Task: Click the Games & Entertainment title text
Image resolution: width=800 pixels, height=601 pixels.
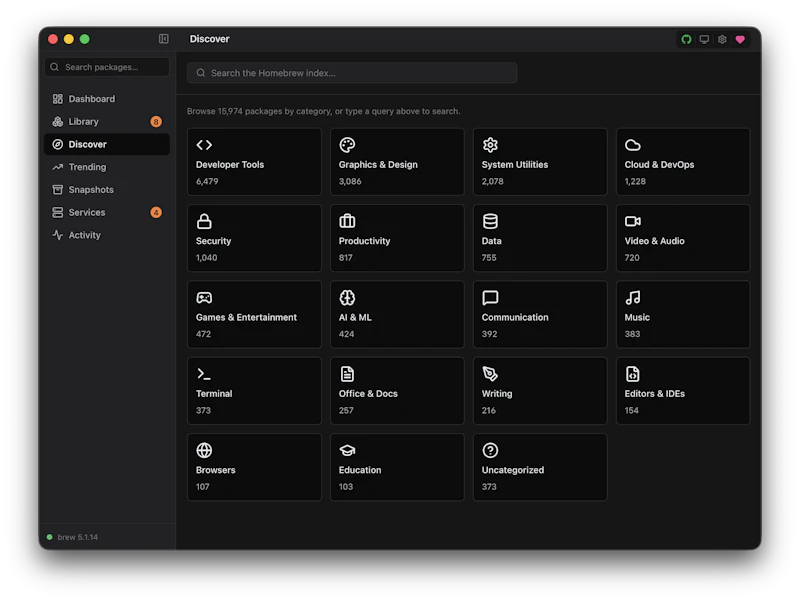Action: [246, 317]
